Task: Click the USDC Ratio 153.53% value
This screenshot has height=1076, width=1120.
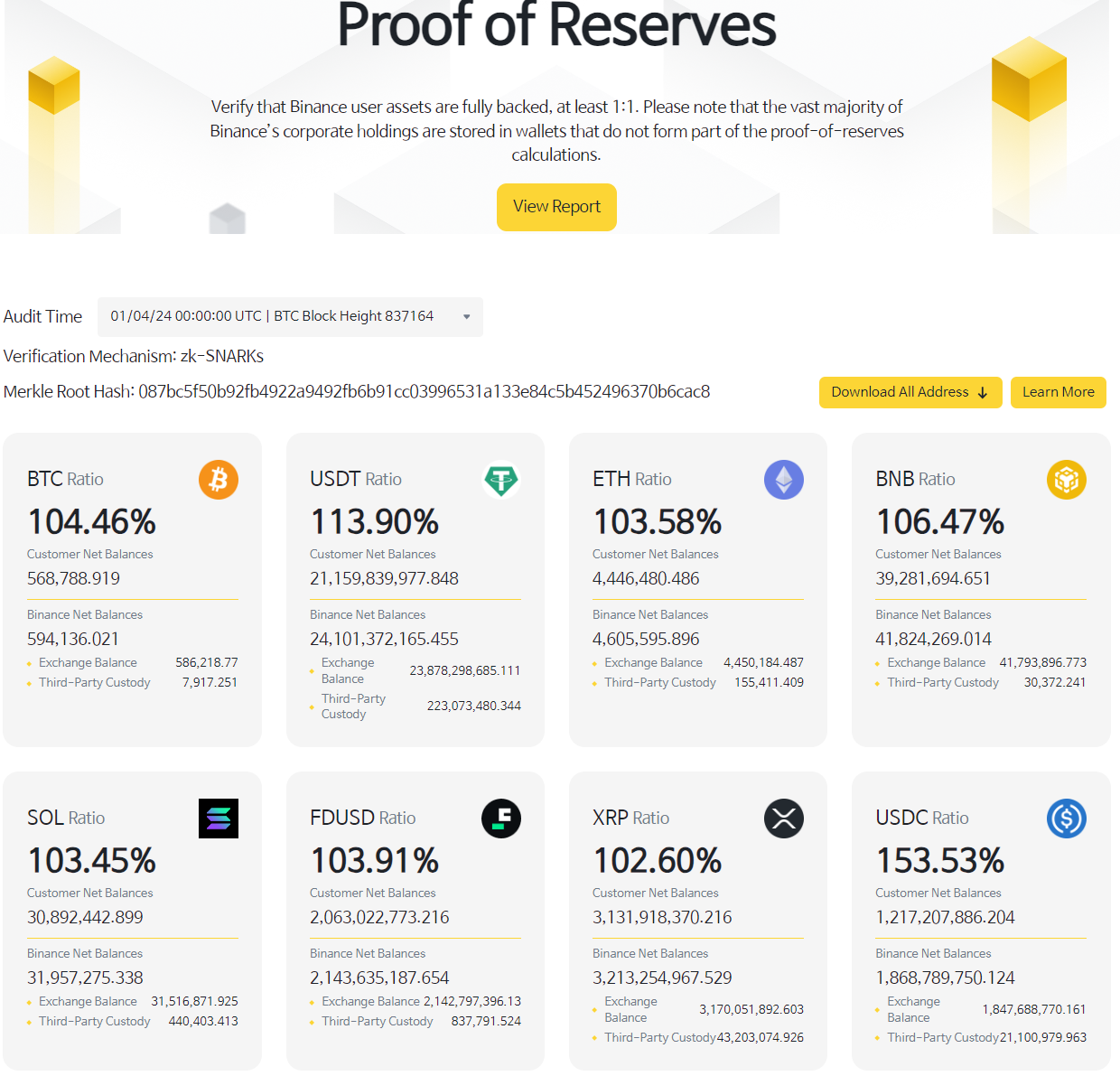Action: pyautogui.click(x=940, y=860)
